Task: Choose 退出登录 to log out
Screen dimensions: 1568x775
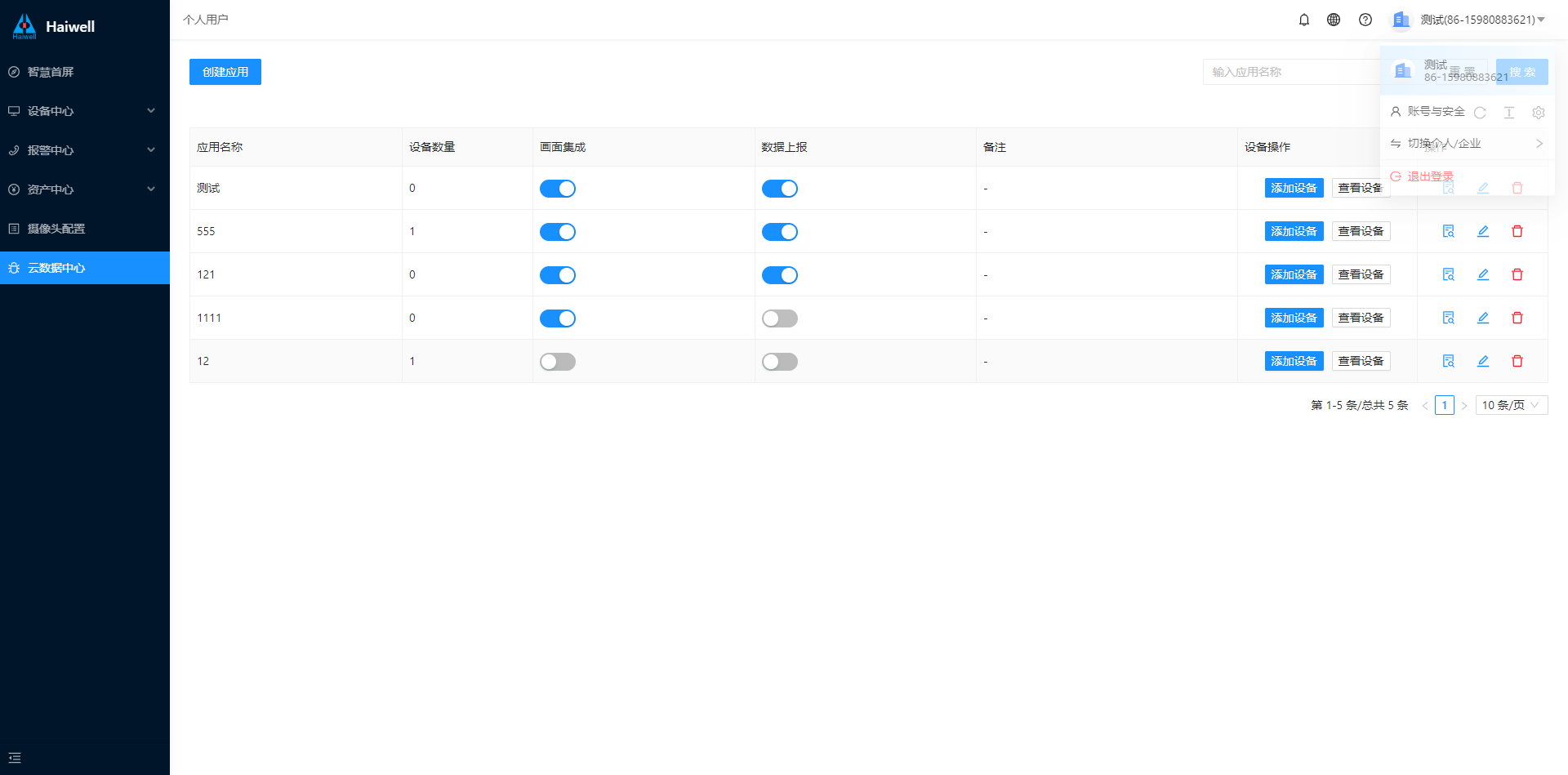Action: coord(1430,176)
